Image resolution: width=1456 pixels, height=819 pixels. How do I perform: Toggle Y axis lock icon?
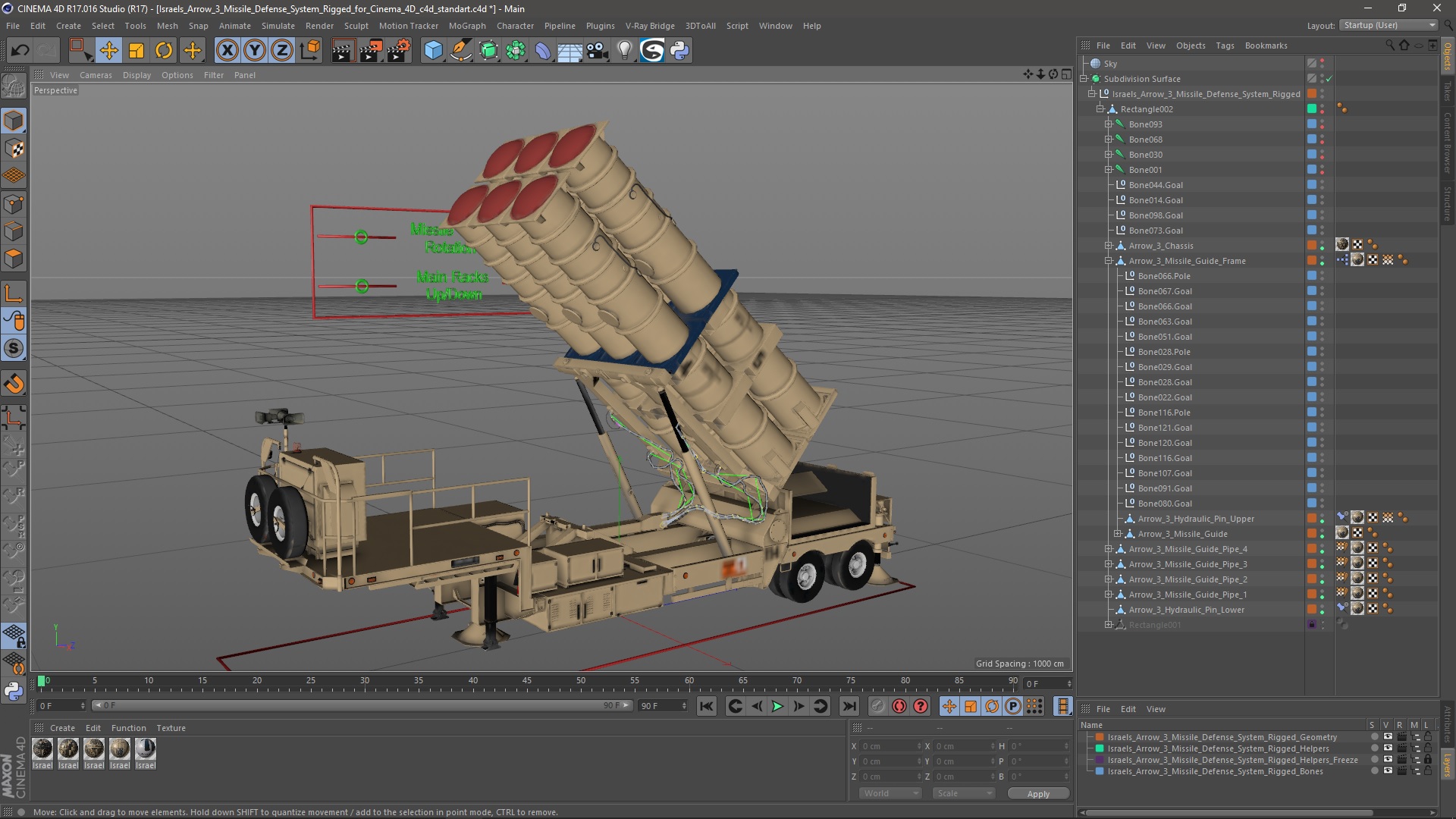[255, 51]
